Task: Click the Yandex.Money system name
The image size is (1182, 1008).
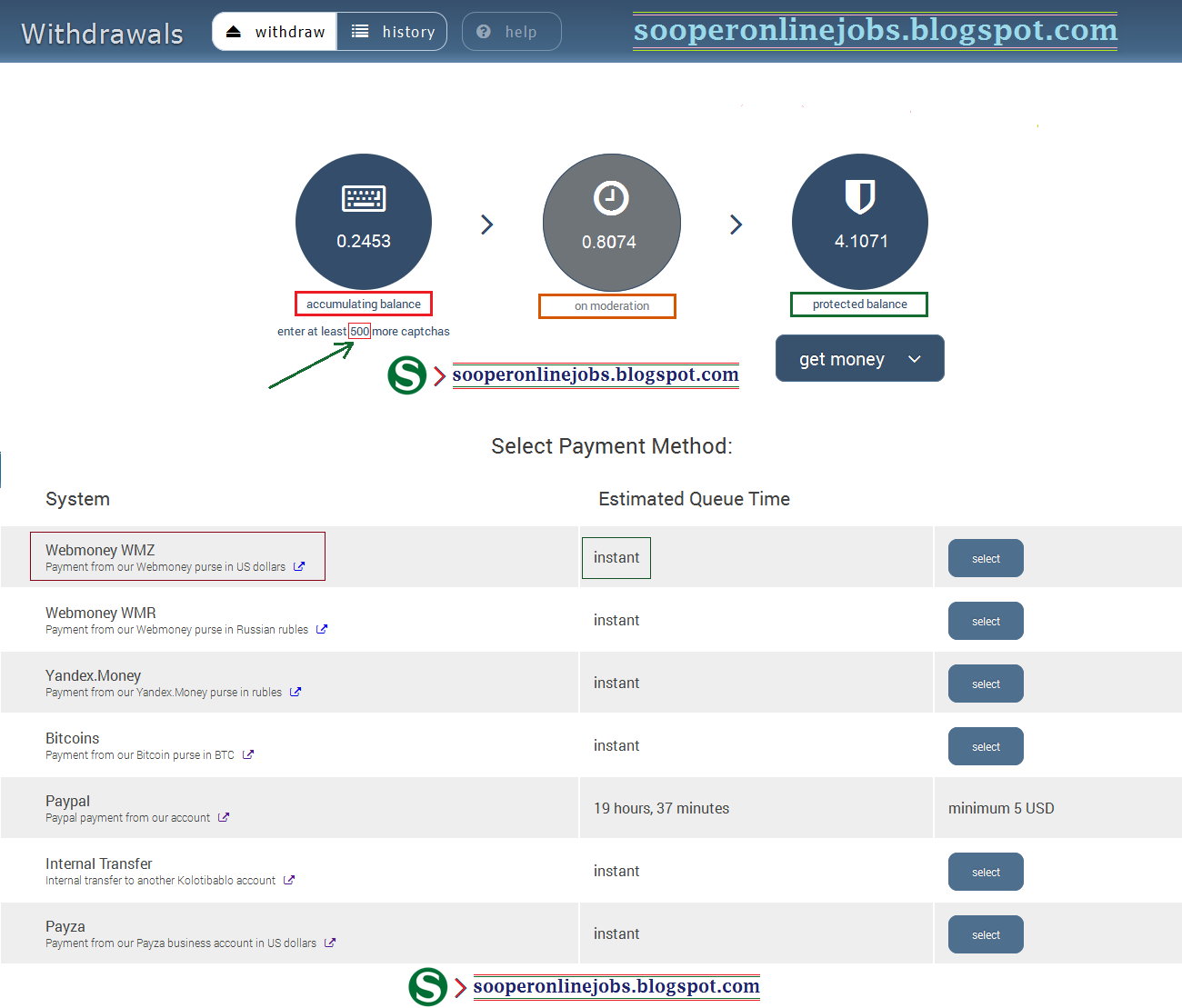Action: click(x=94, y=675)
